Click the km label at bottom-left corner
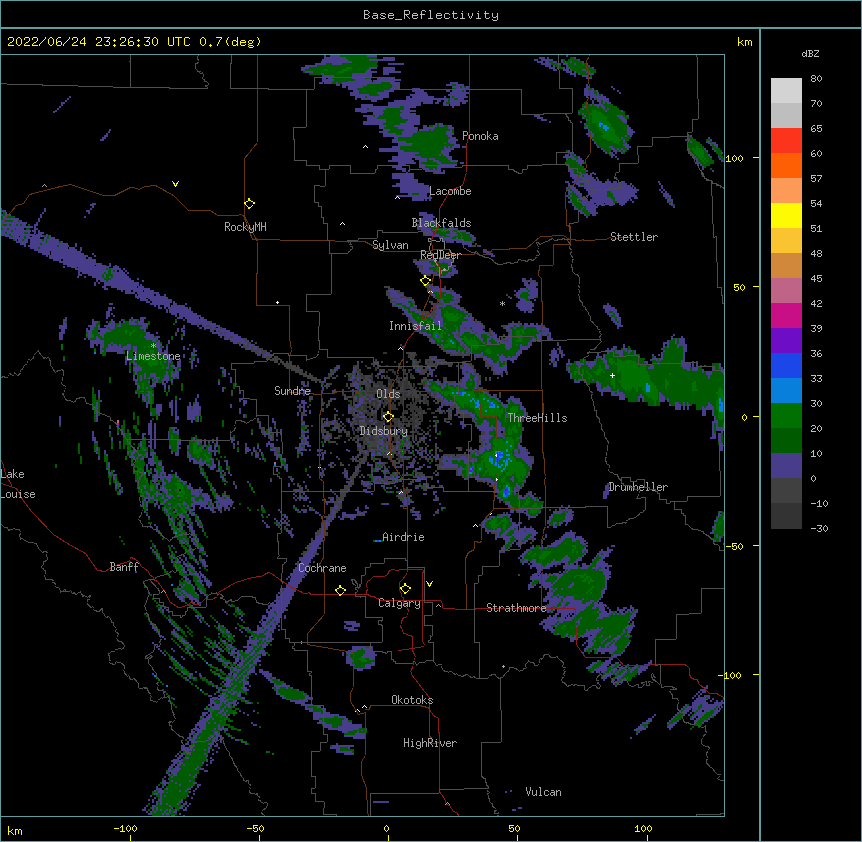This screenshot has width=862, height=842. click(x=15, y=830)
